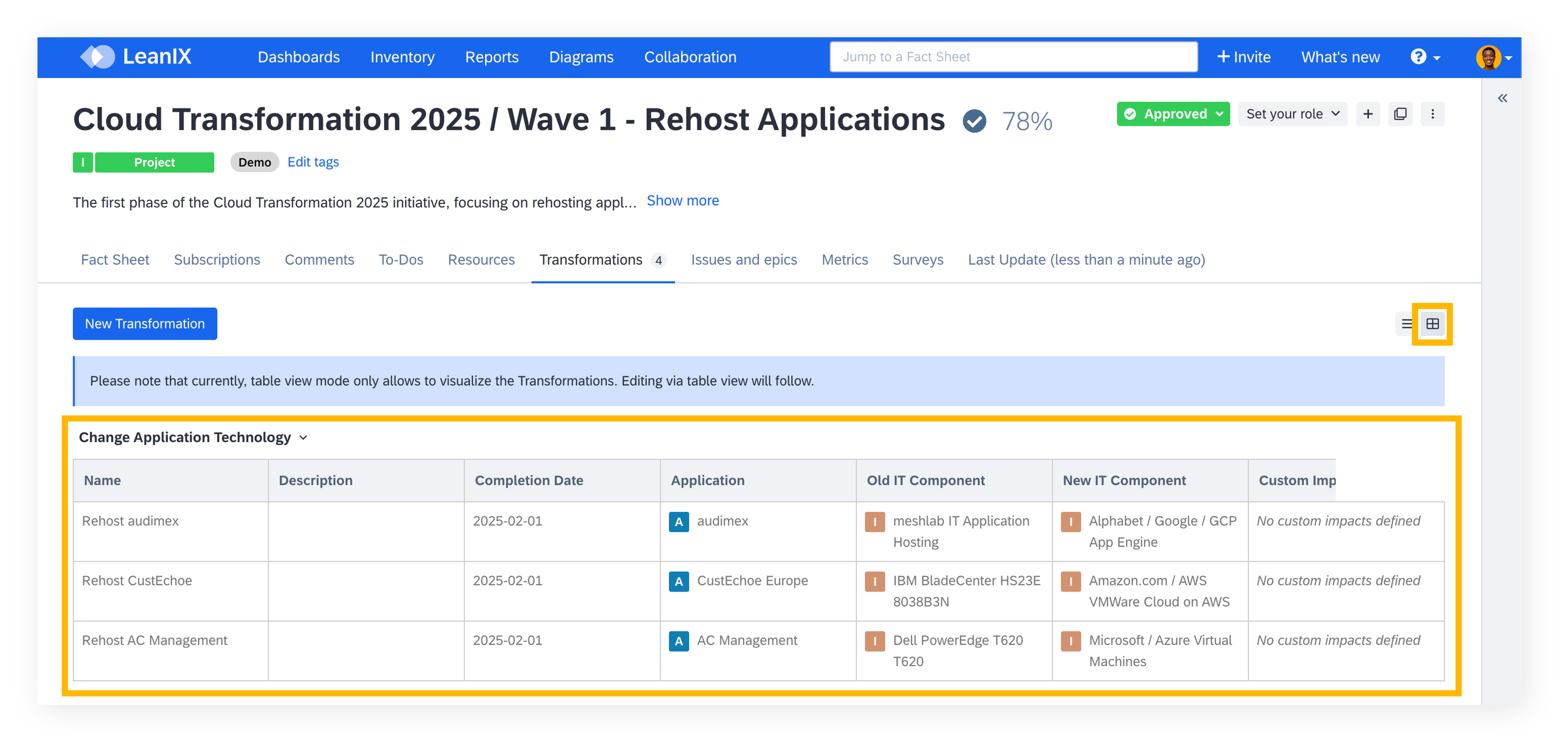Viewport: 1568px width, 750px height.
Task: Click the IBM BladeCenter component icon
Action: [x=875, y=581]
